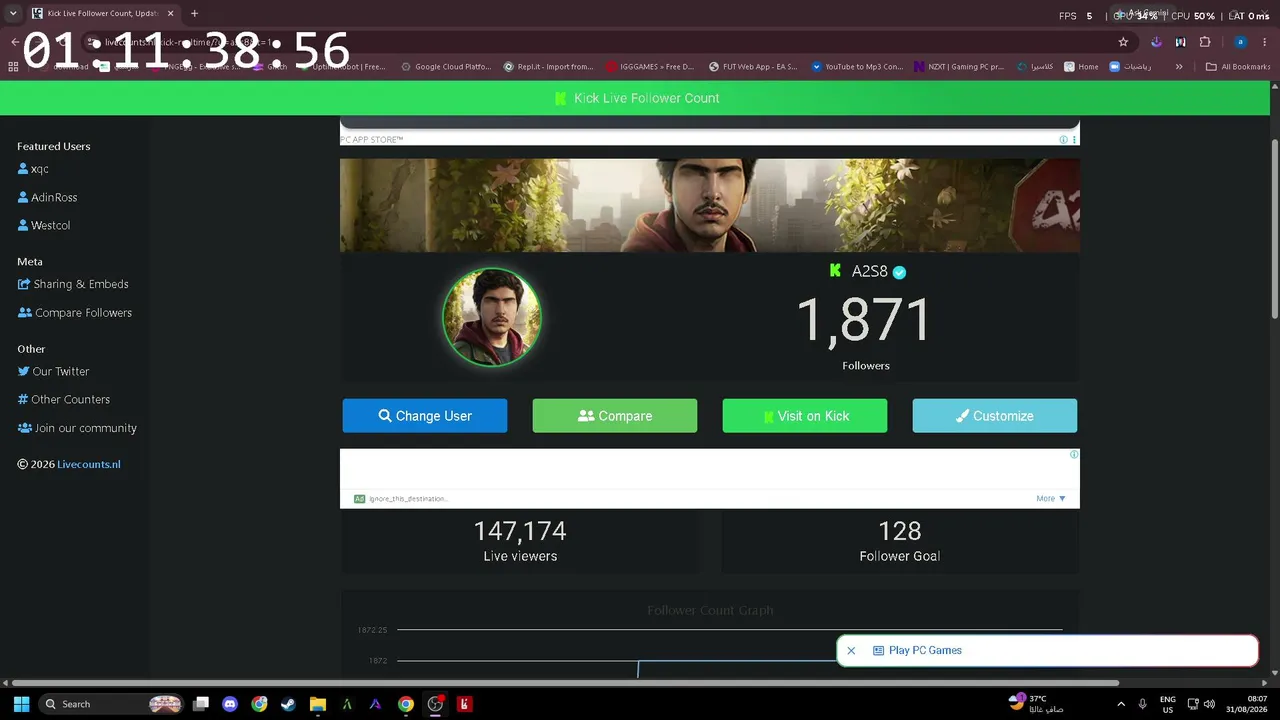
Task: Open the All Bookmarks folder
Action: [1238, 67]
